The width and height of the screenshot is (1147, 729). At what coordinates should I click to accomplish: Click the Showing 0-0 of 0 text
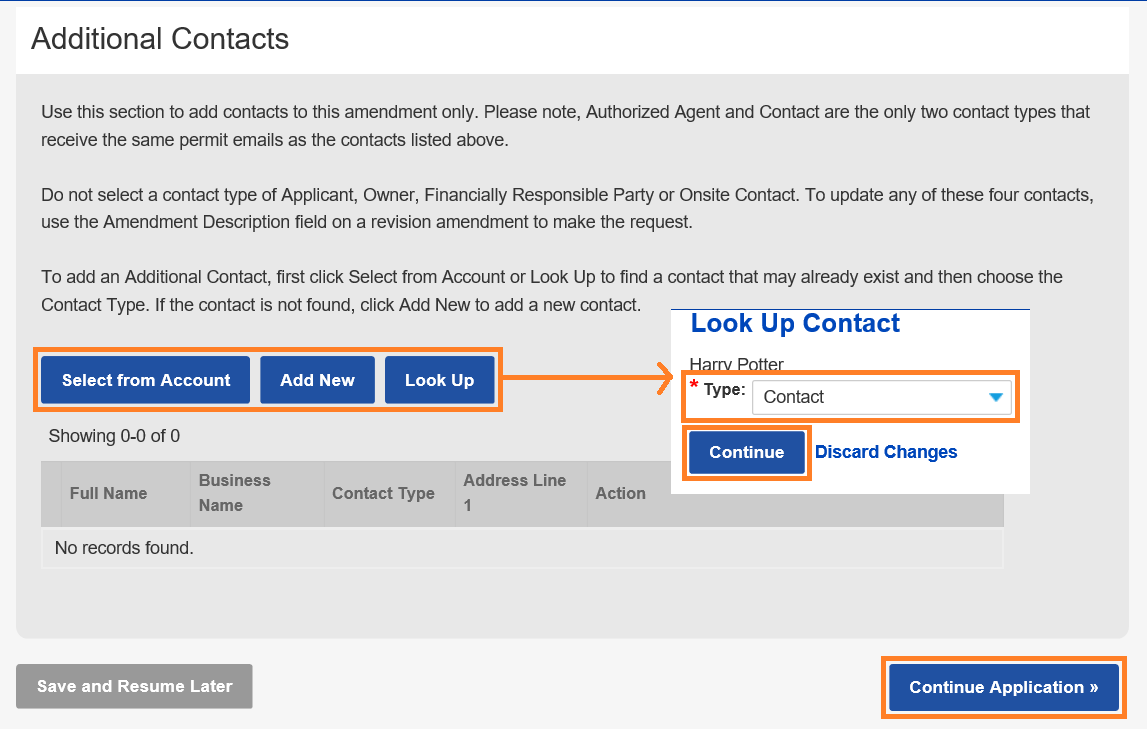[114, 436]
